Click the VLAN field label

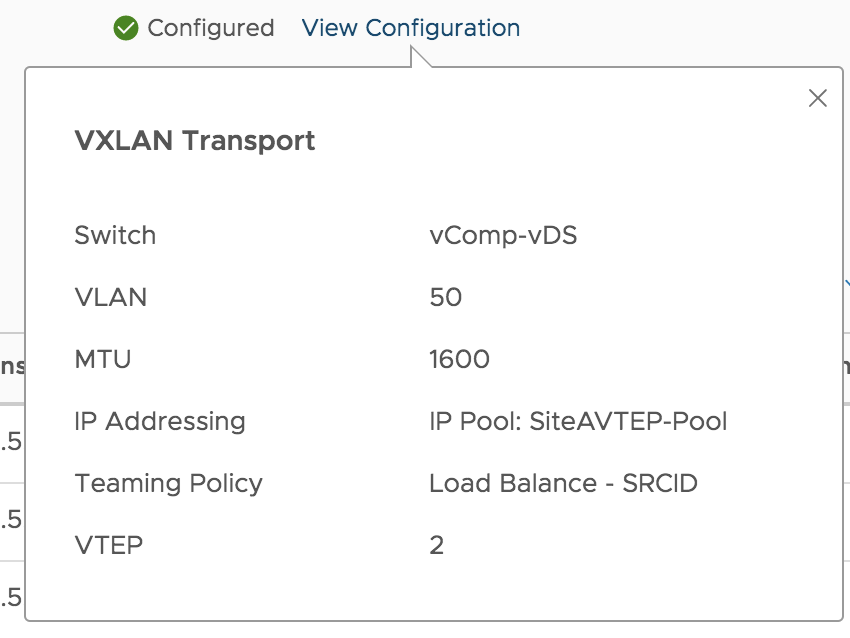[111, 297]
